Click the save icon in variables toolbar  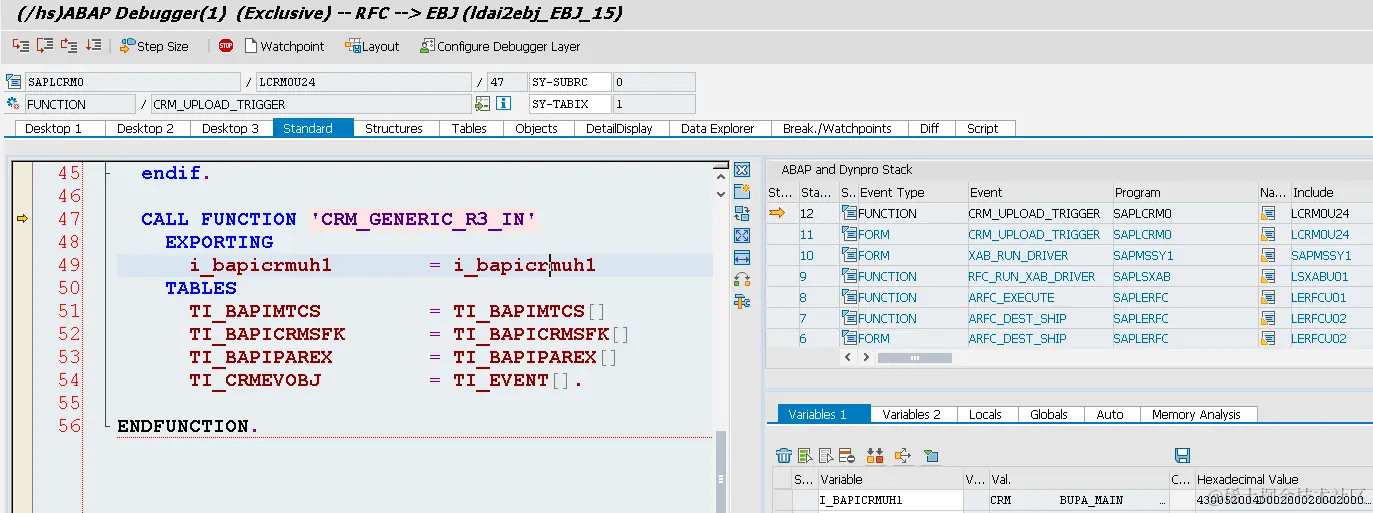(x=1182, y=456)
